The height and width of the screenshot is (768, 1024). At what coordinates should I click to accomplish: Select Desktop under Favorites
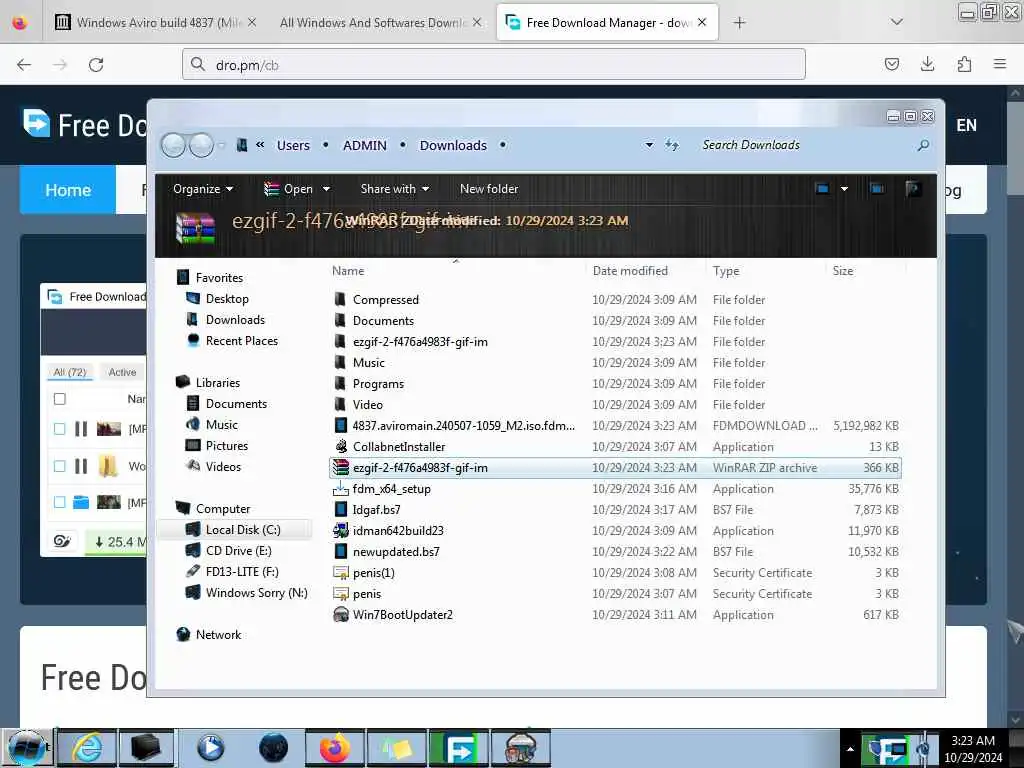(x=227, y=298)
